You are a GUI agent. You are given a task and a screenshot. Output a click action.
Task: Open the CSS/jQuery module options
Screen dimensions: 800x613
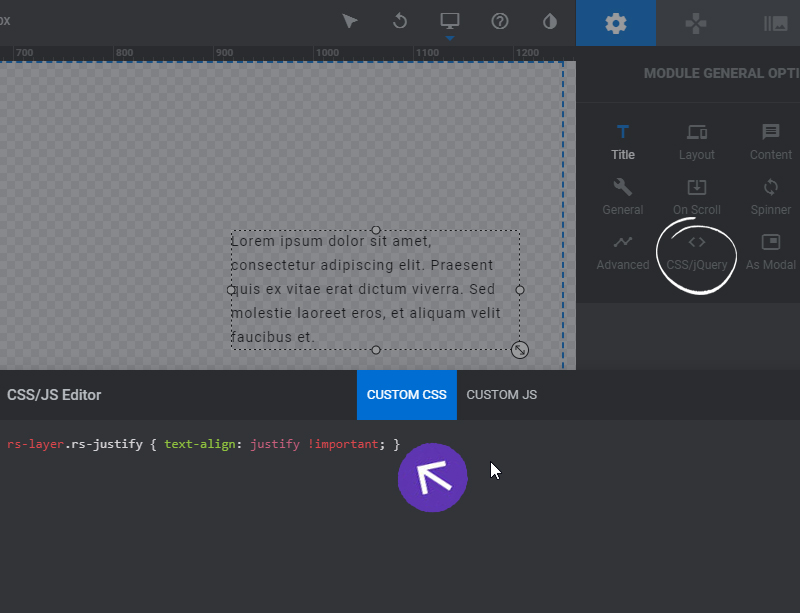click(697, 248)
